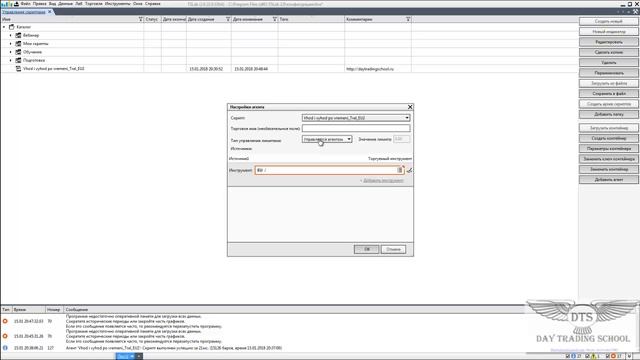Click the Заменить ключ контейнера button

(x=609, y=159)
